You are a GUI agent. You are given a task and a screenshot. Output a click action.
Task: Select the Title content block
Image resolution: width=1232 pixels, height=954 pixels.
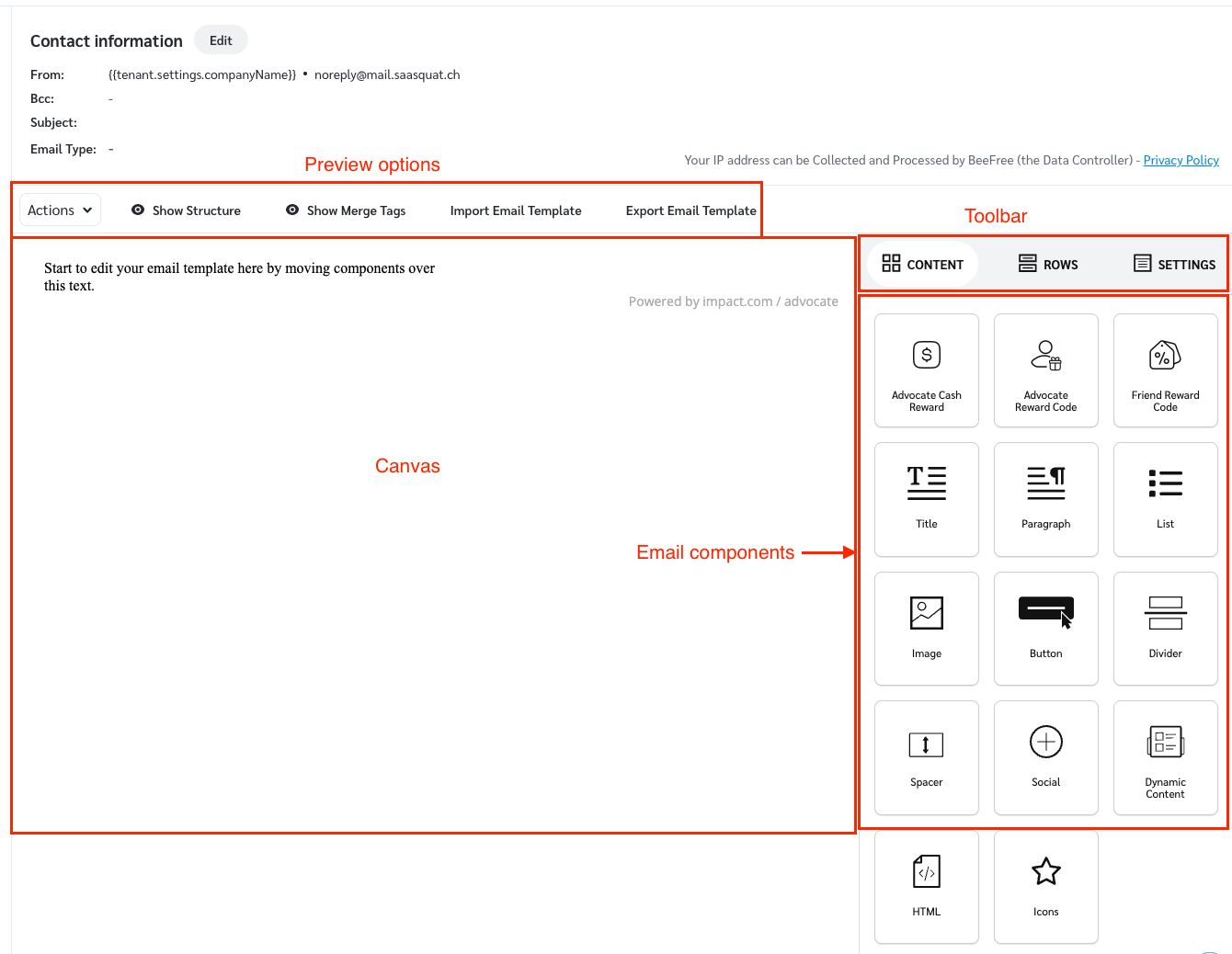(926, 499)
